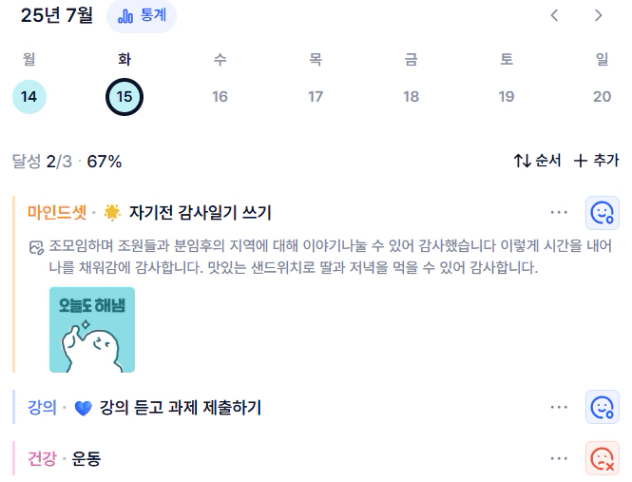Toggle smiley status for 강의 듣고 과제 제출하기

602,407
